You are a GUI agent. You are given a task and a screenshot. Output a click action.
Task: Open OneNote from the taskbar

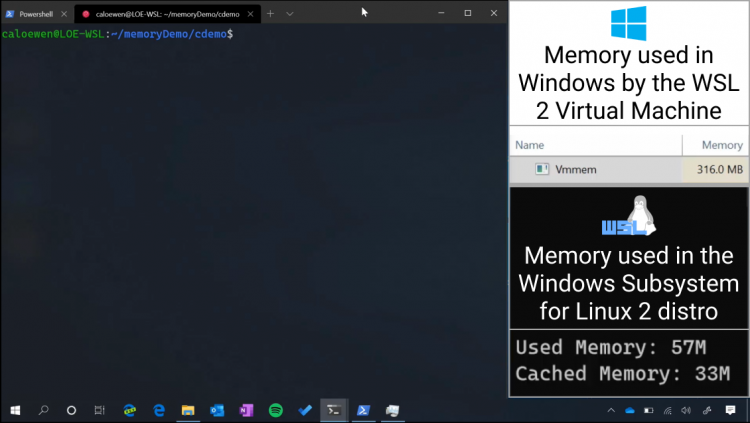click(x=247, y=410)
